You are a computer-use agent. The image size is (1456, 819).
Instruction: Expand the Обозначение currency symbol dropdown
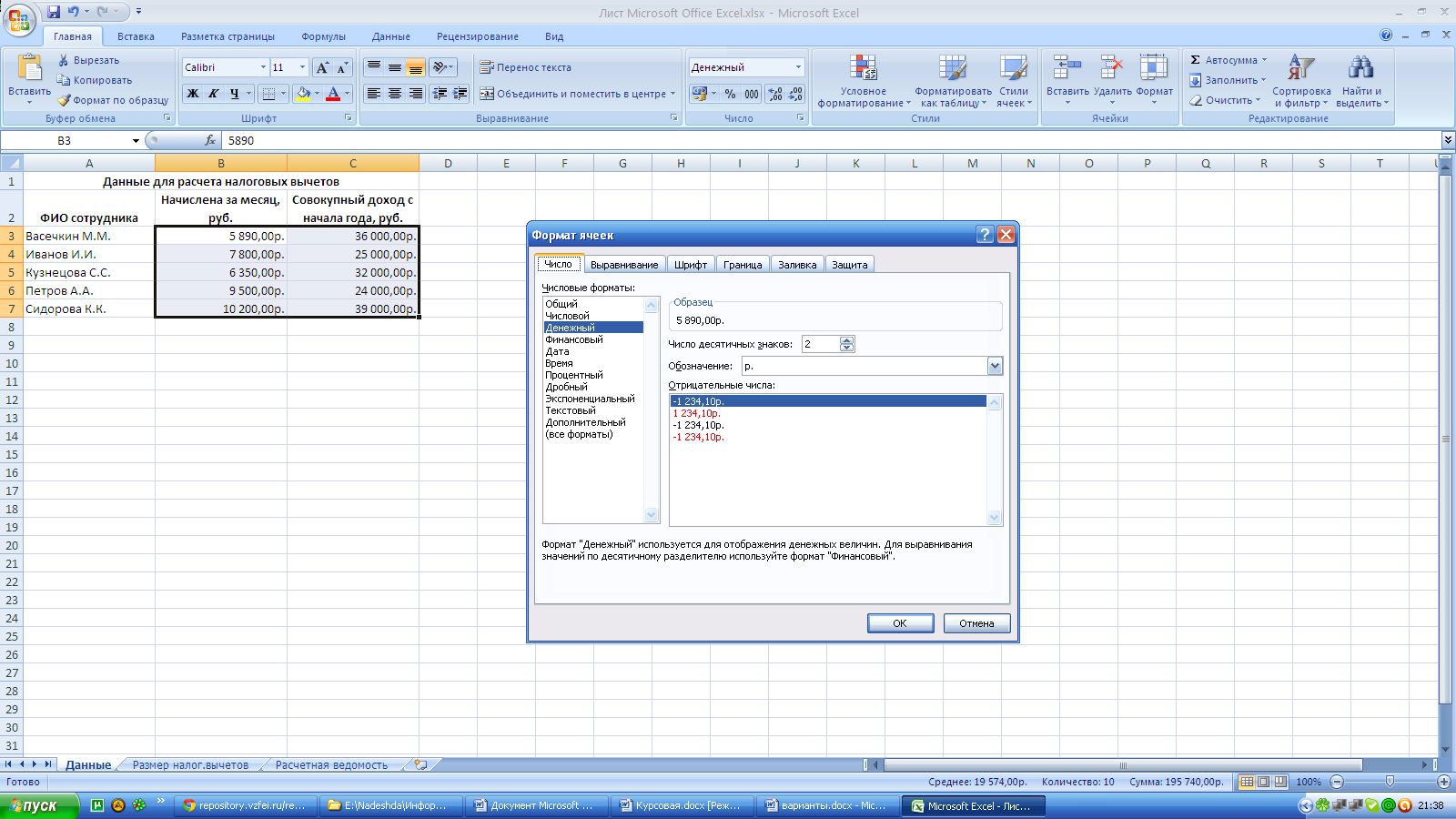click(x=995, y=366)
